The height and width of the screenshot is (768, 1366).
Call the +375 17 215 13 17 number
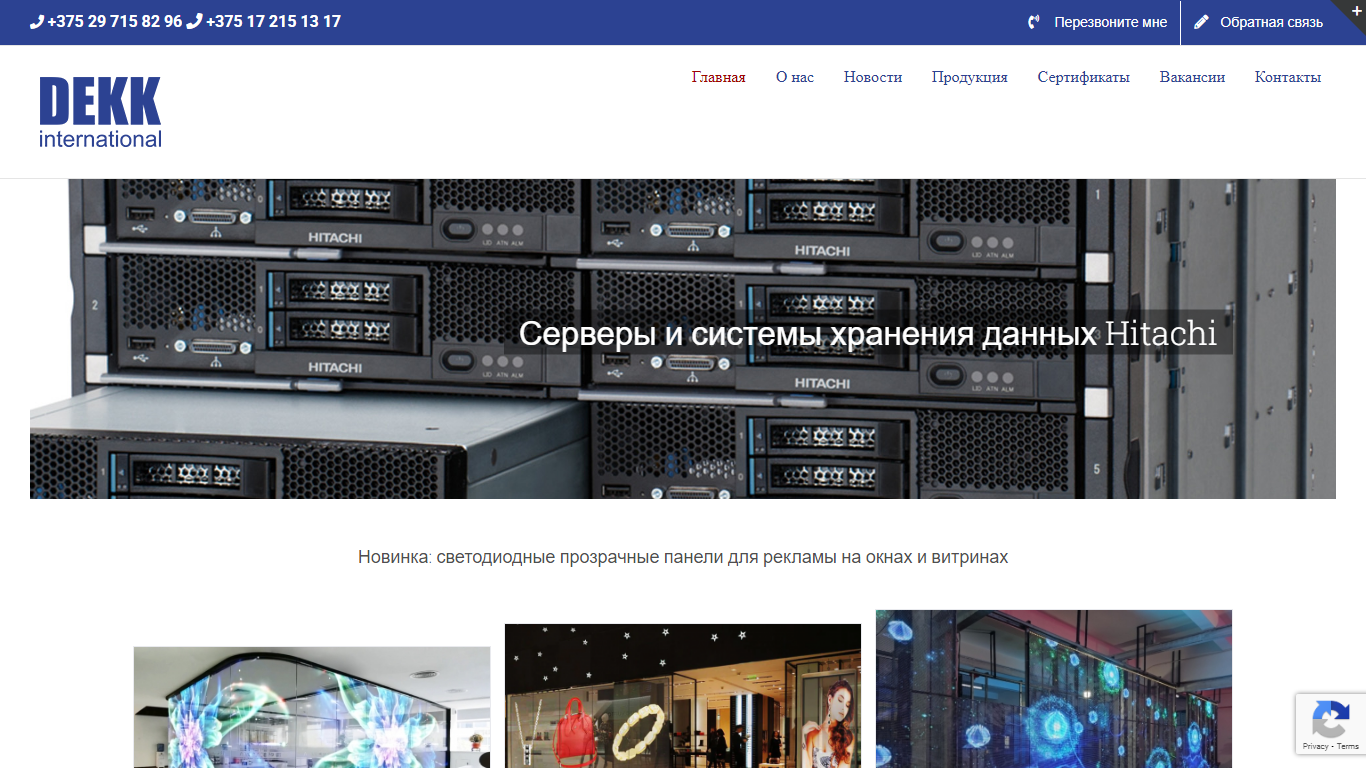click(273, 21)
